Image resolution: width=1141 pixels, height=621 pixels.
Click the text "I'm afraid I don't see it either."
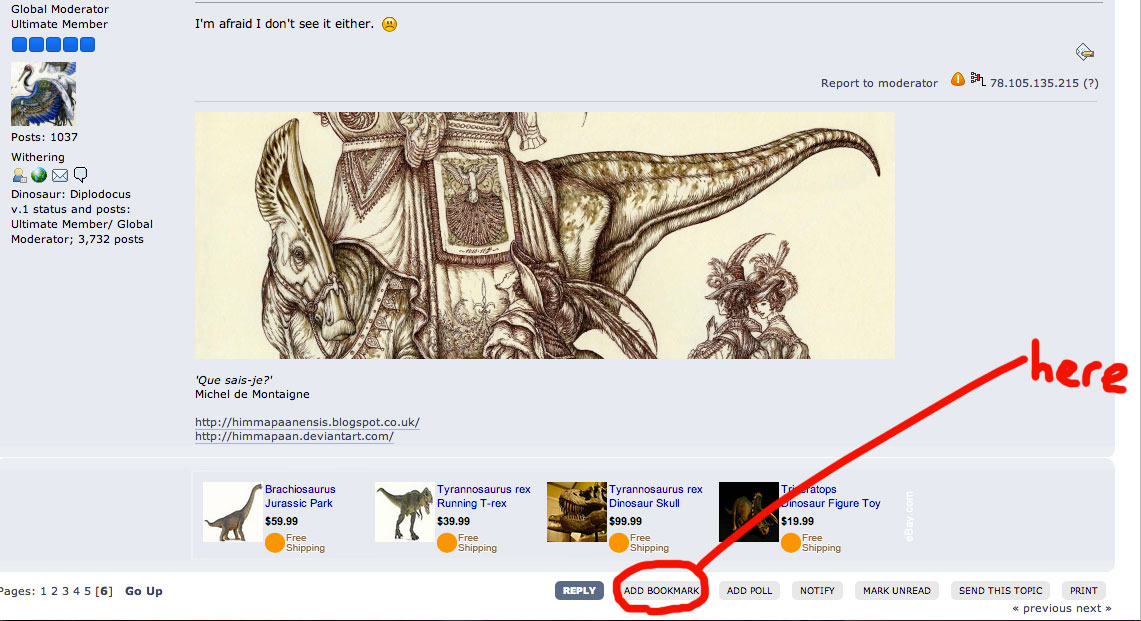tap(285, 24)
